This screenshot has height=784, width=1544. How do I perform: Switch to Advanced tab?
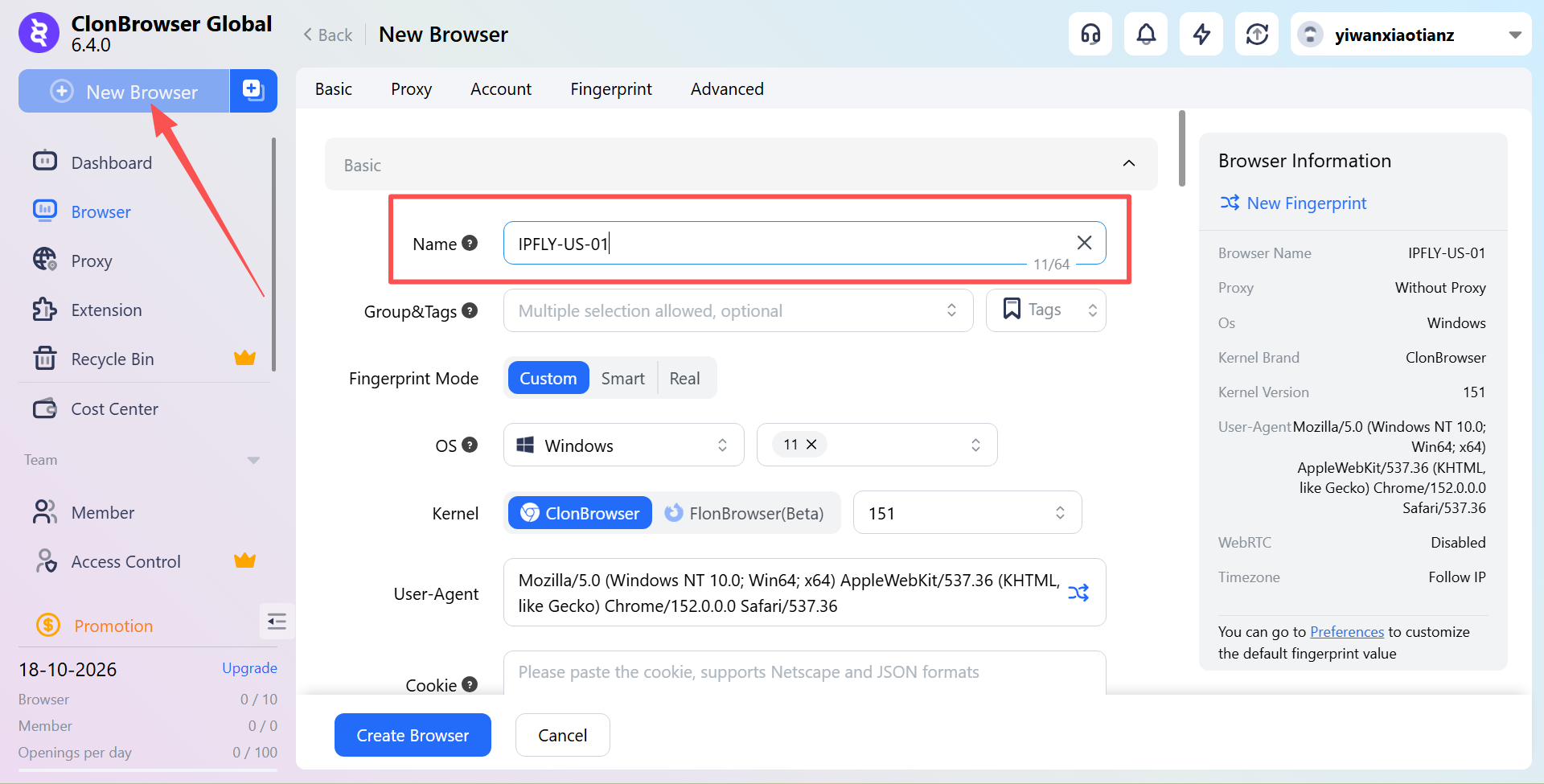[x=727, y=88]
